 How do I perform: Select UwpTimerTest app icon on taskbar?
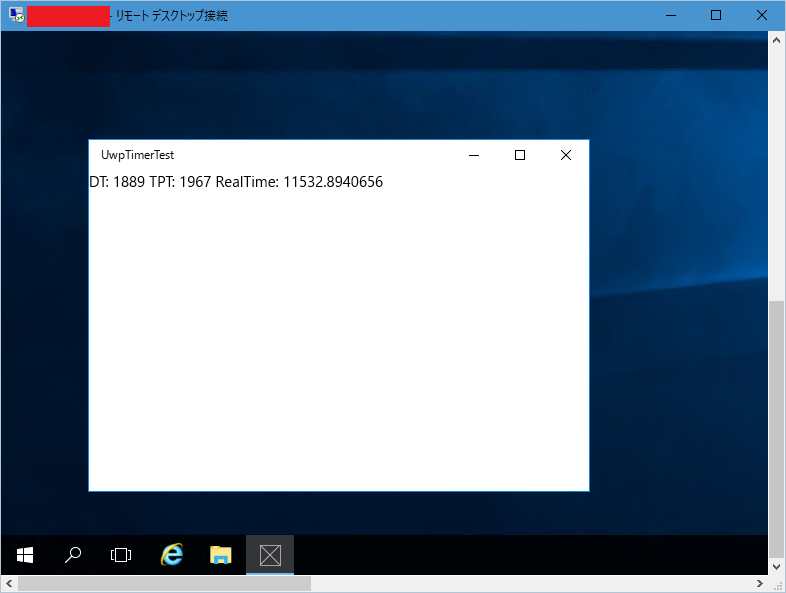[270, 555]
